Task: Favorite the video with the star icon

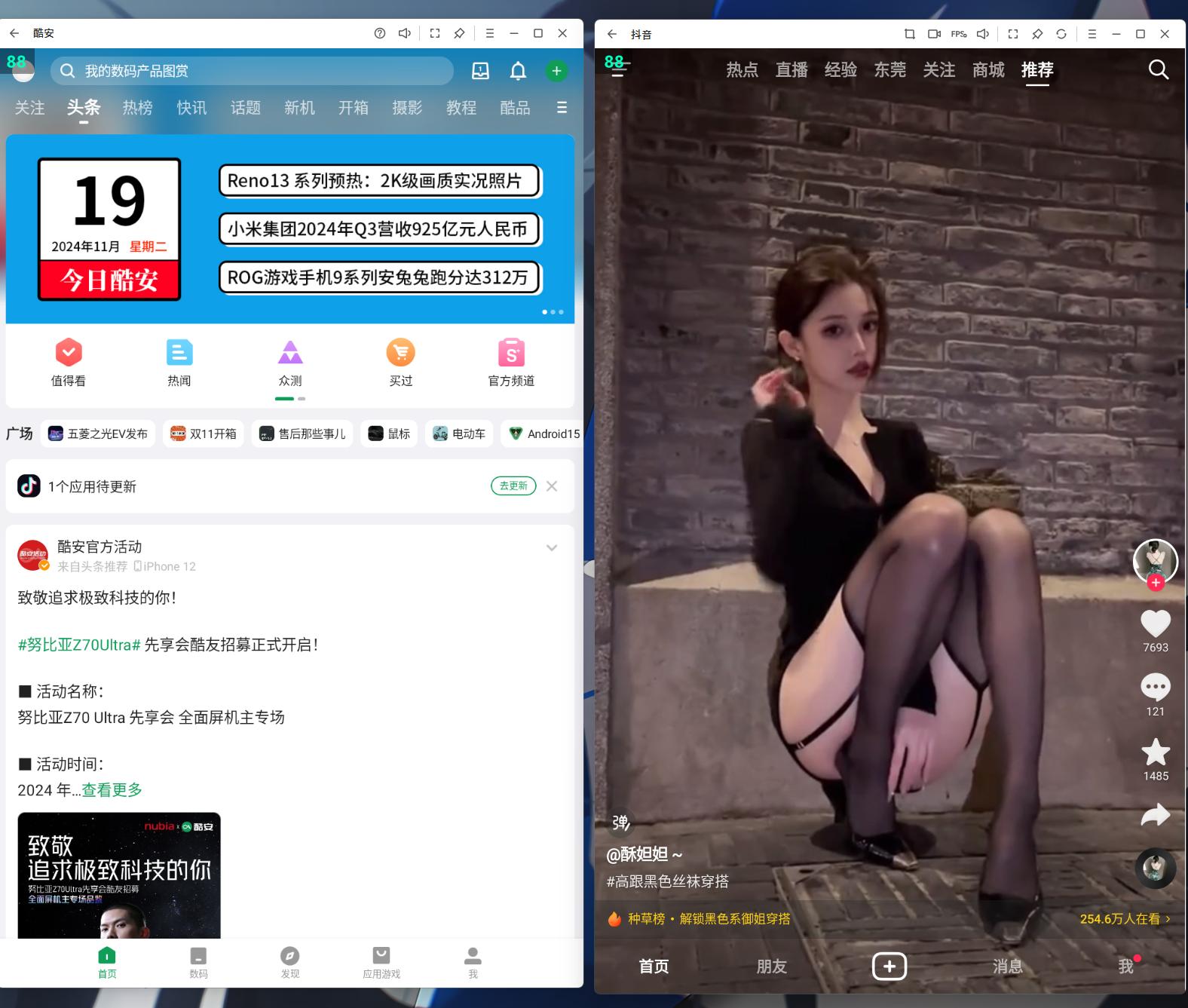Action: [x=1155, y=752]
